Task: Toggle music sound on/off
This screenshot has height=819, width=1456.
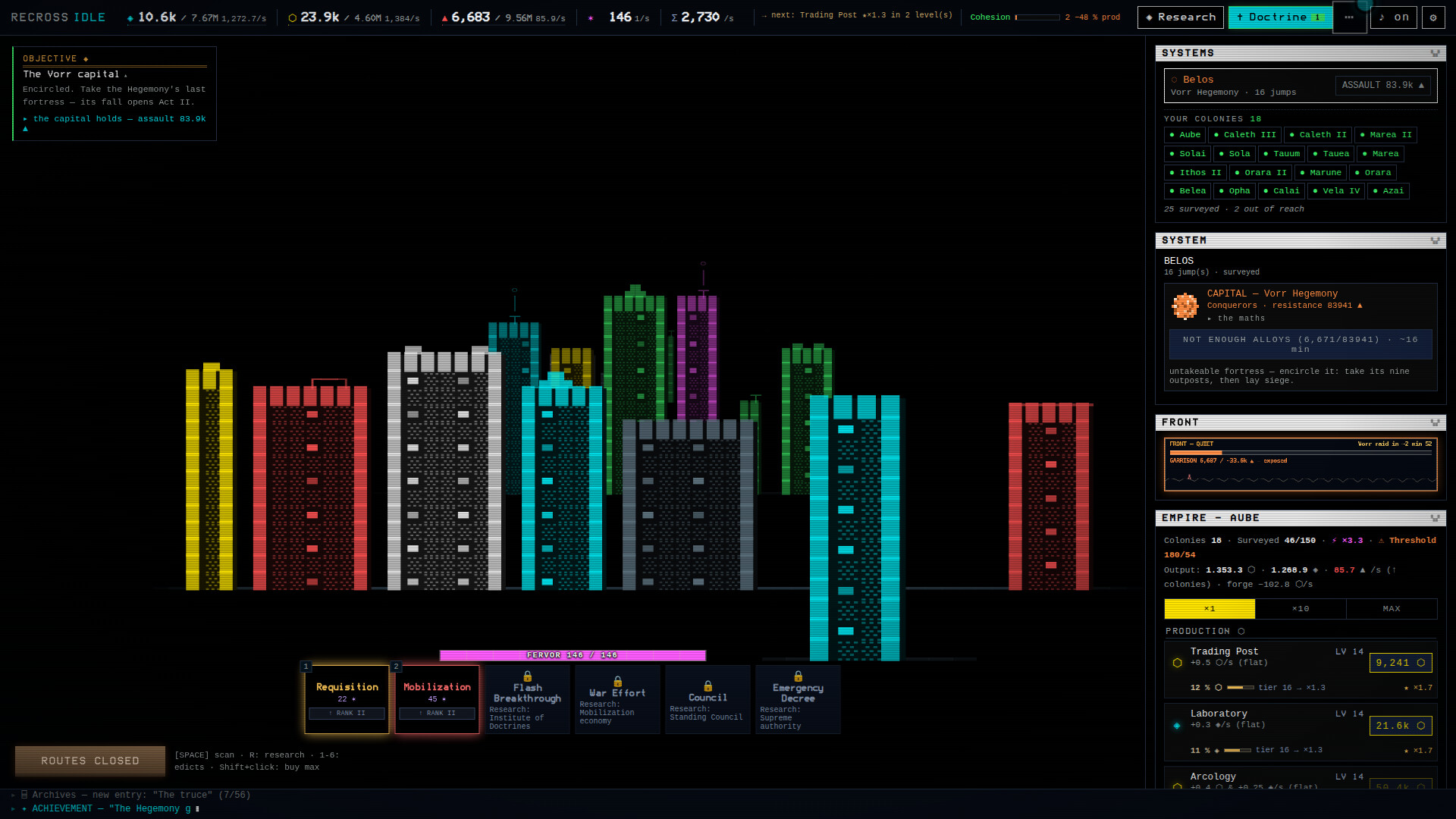Action: pyautogui.click(x=1394, y=17)
